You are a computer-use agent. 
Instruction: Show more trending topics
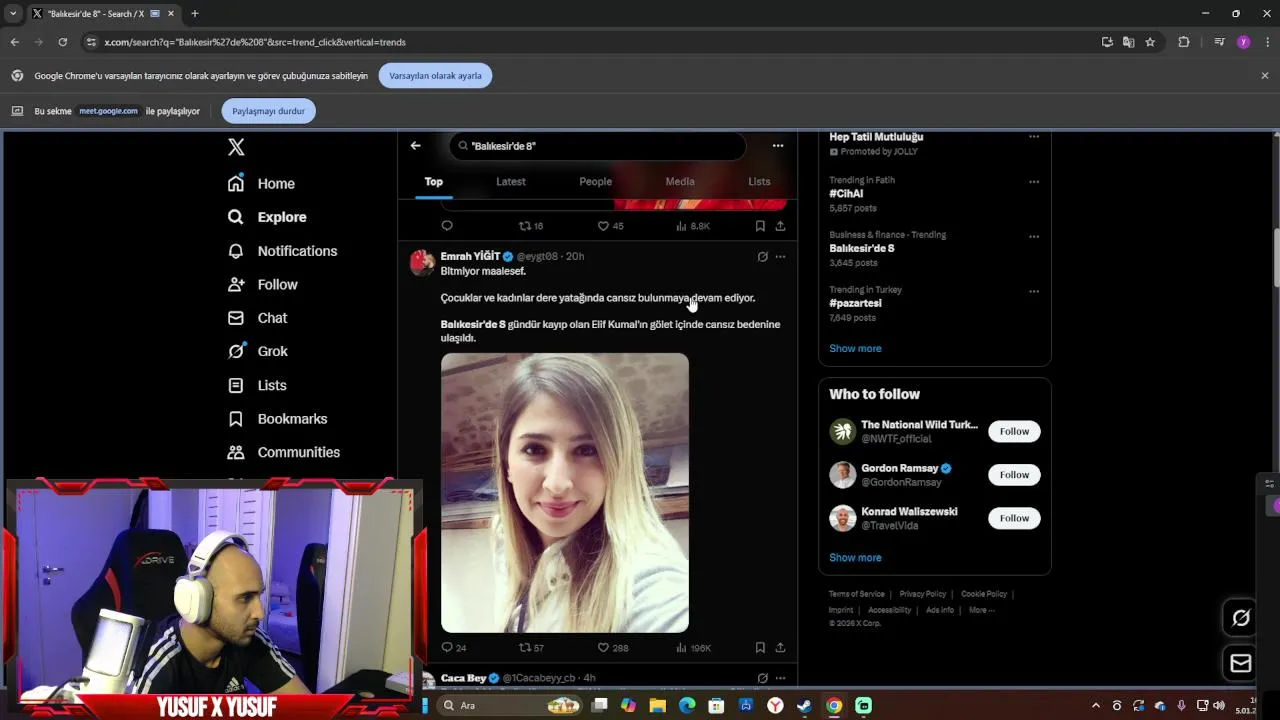pos(855,349)
